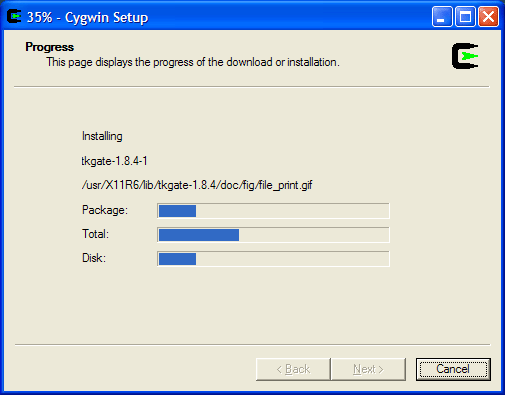505x395 pixels.
Task: Click the disabled Next button
Action: coord(368,369)
